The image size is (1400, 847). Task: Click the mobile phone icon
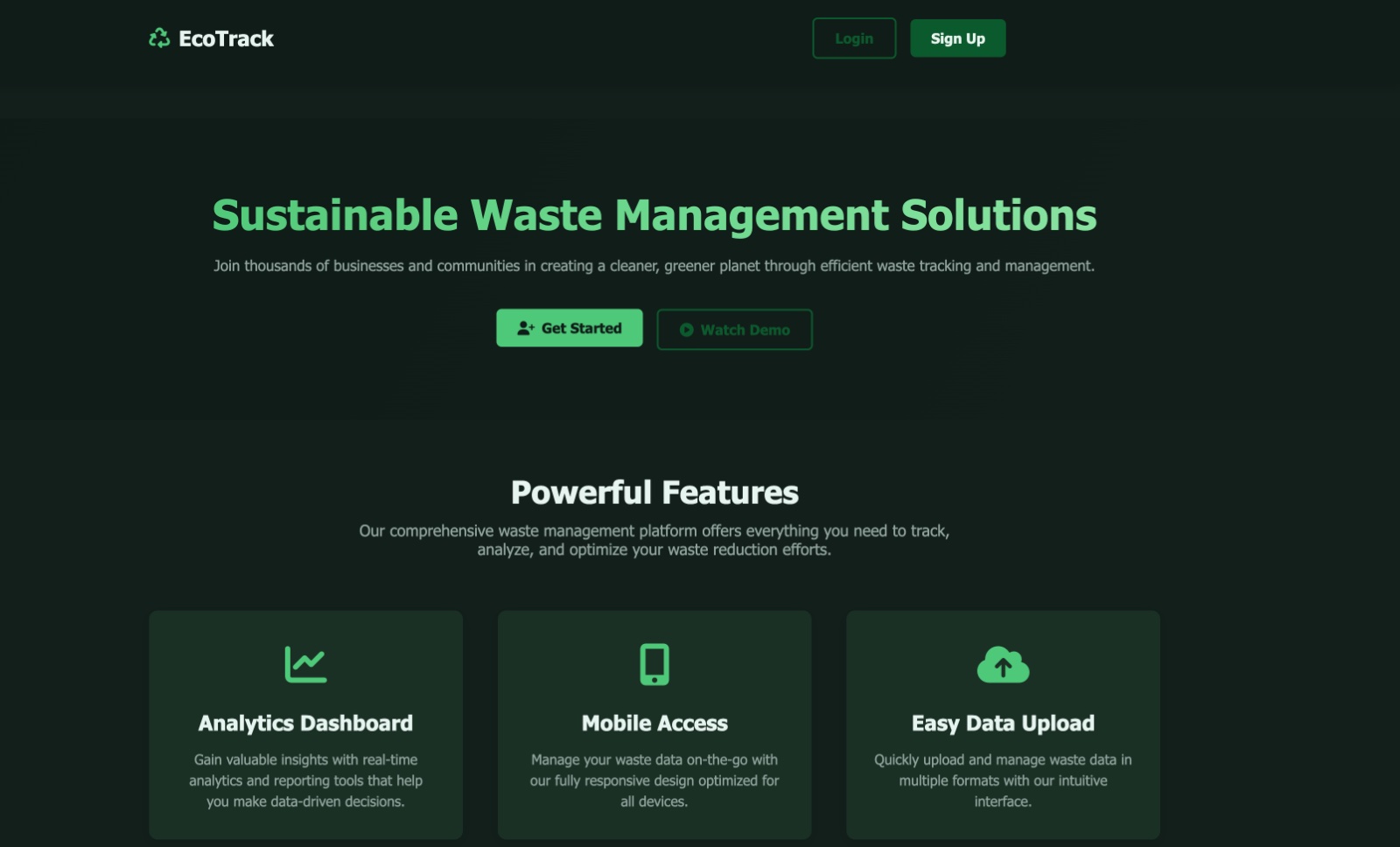(x=654, y=664)
